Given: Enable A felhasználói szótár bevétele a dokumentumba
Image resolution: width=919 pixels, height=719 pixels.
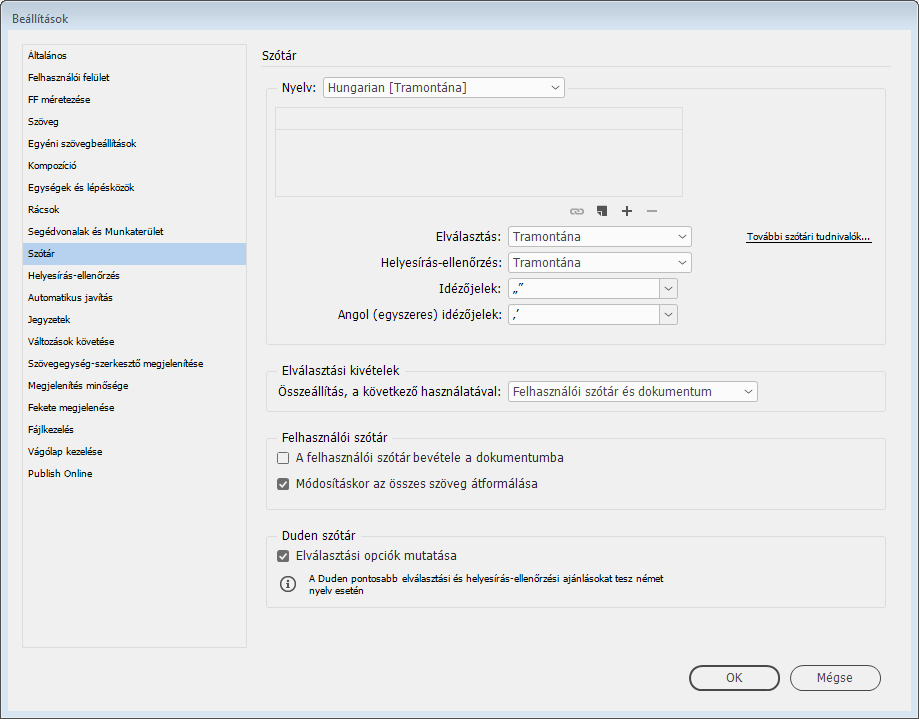Looking at the screenshot, I should click(x=283, y=458).
